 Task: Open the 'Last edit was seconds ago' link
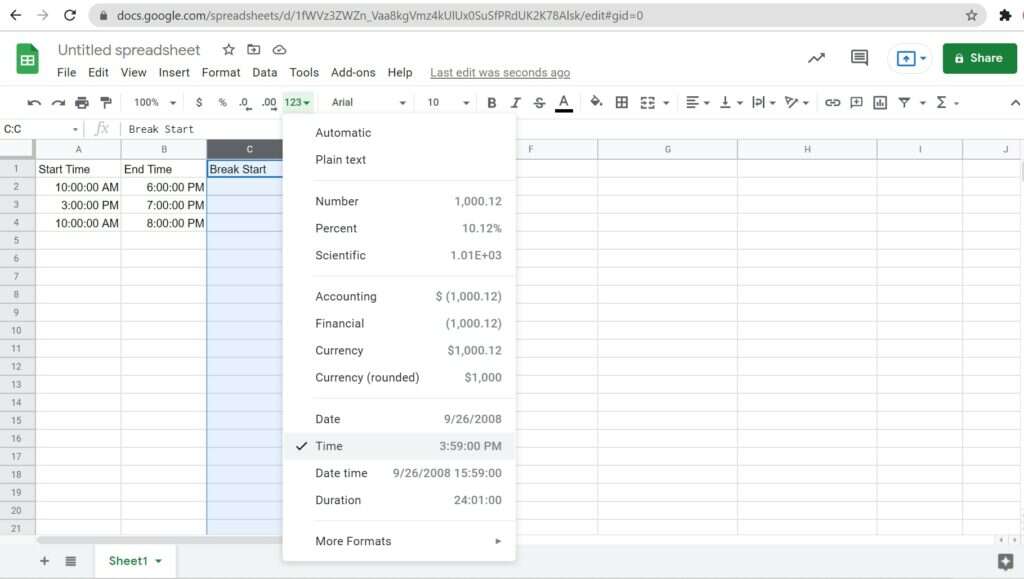click(x=500, y=72)
